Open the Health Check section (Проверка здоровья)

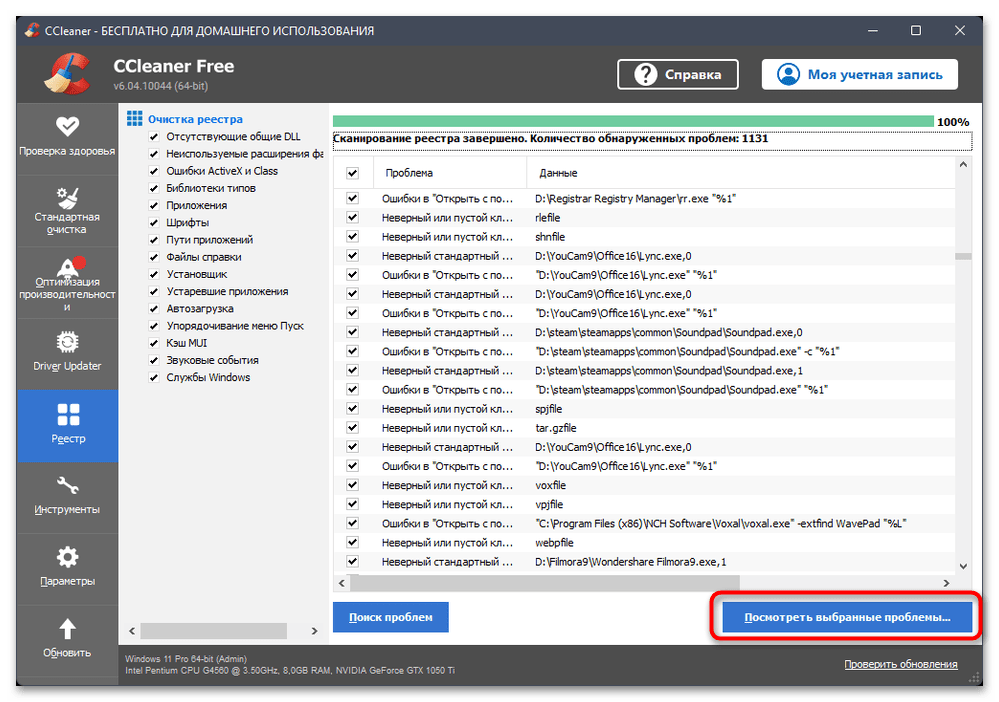(x=67, y=138)
